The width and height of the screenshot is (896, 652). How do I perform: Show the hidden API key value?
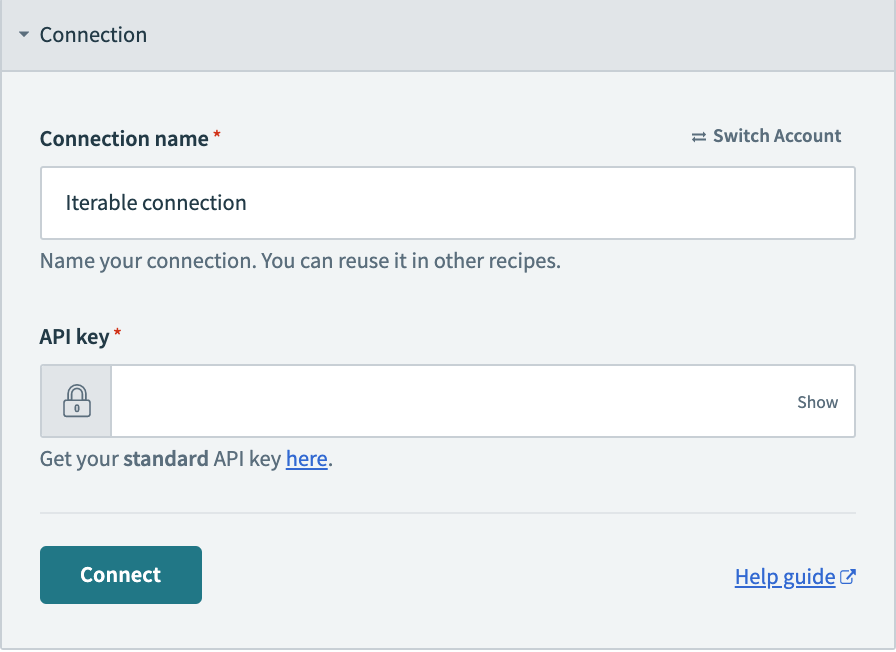click(x=817, y=401)
